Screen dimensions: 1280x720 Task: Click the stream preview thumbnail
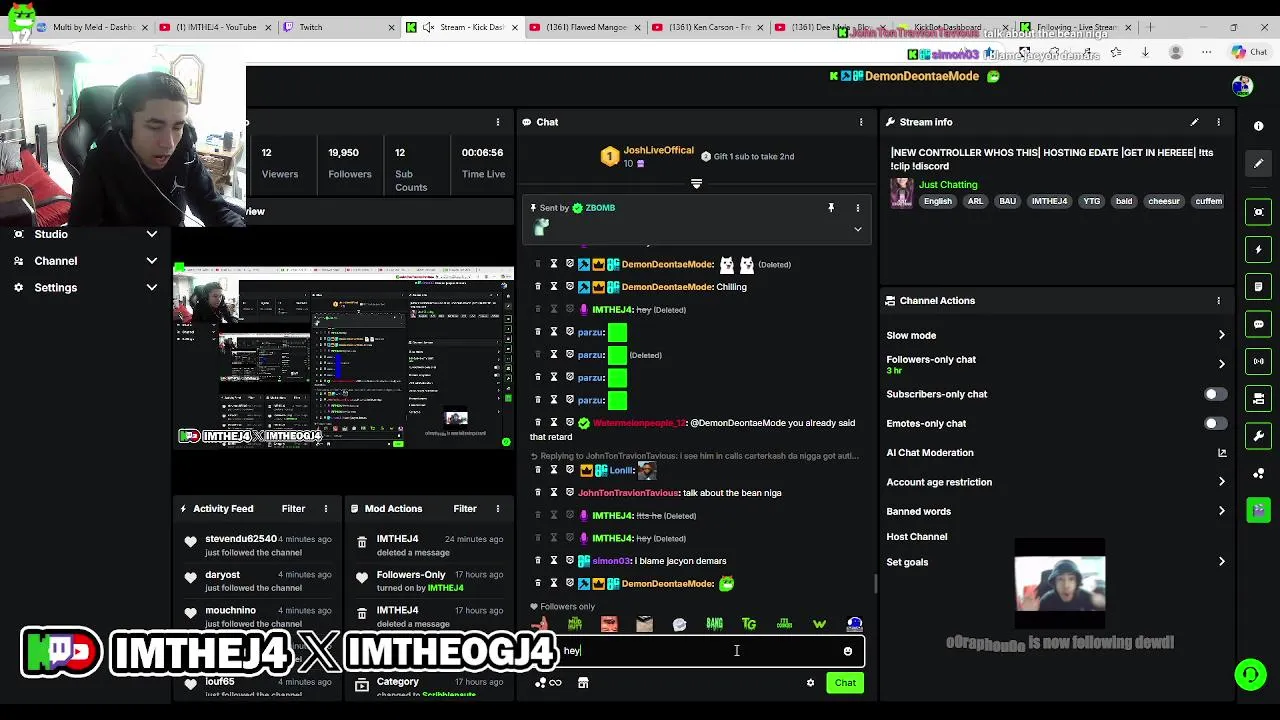click(x=343, y=357)
